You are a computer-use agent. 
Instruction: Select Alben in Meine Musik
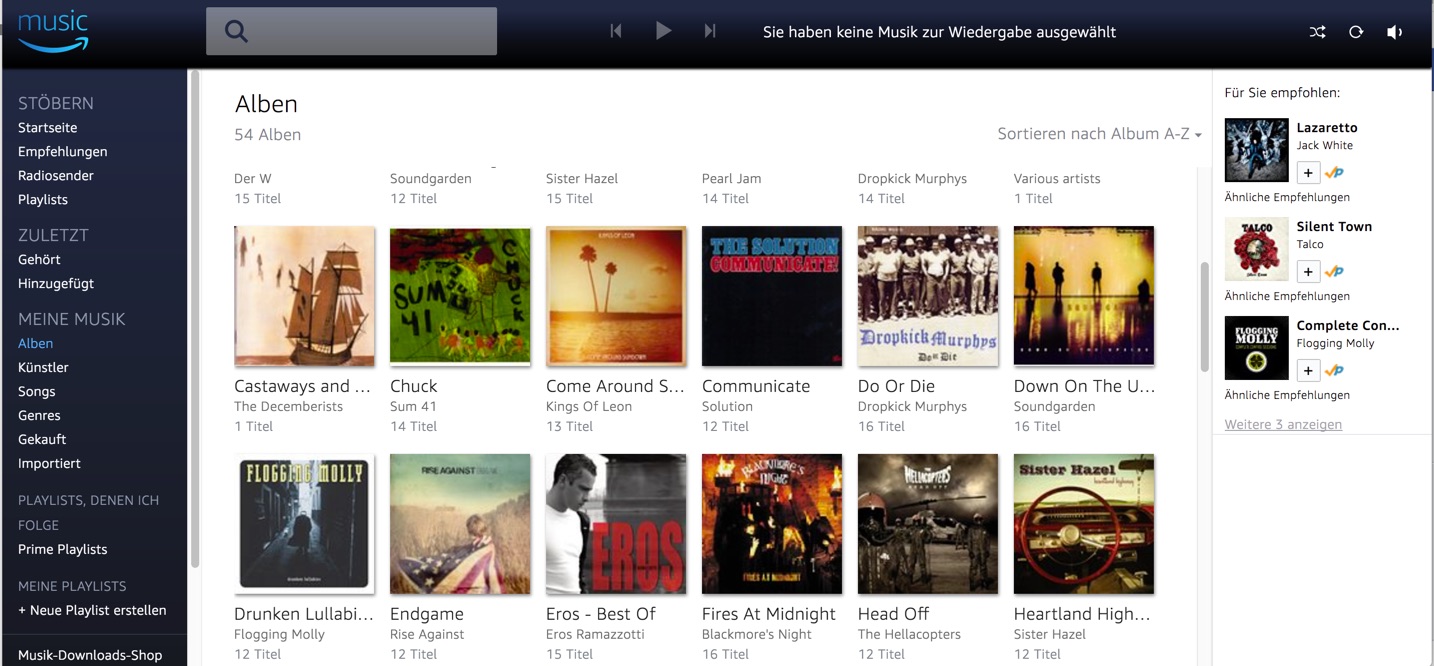click(x=35, y=344)
